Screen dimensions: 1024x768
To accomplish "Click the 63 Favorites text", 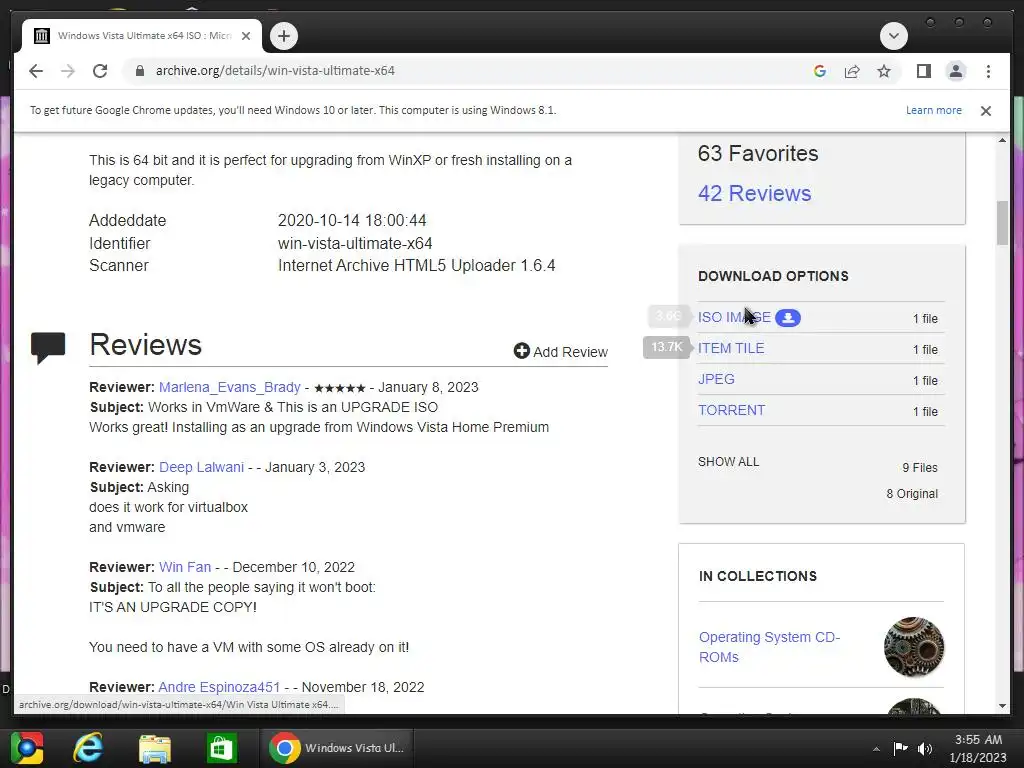I will tap(758, 153).
